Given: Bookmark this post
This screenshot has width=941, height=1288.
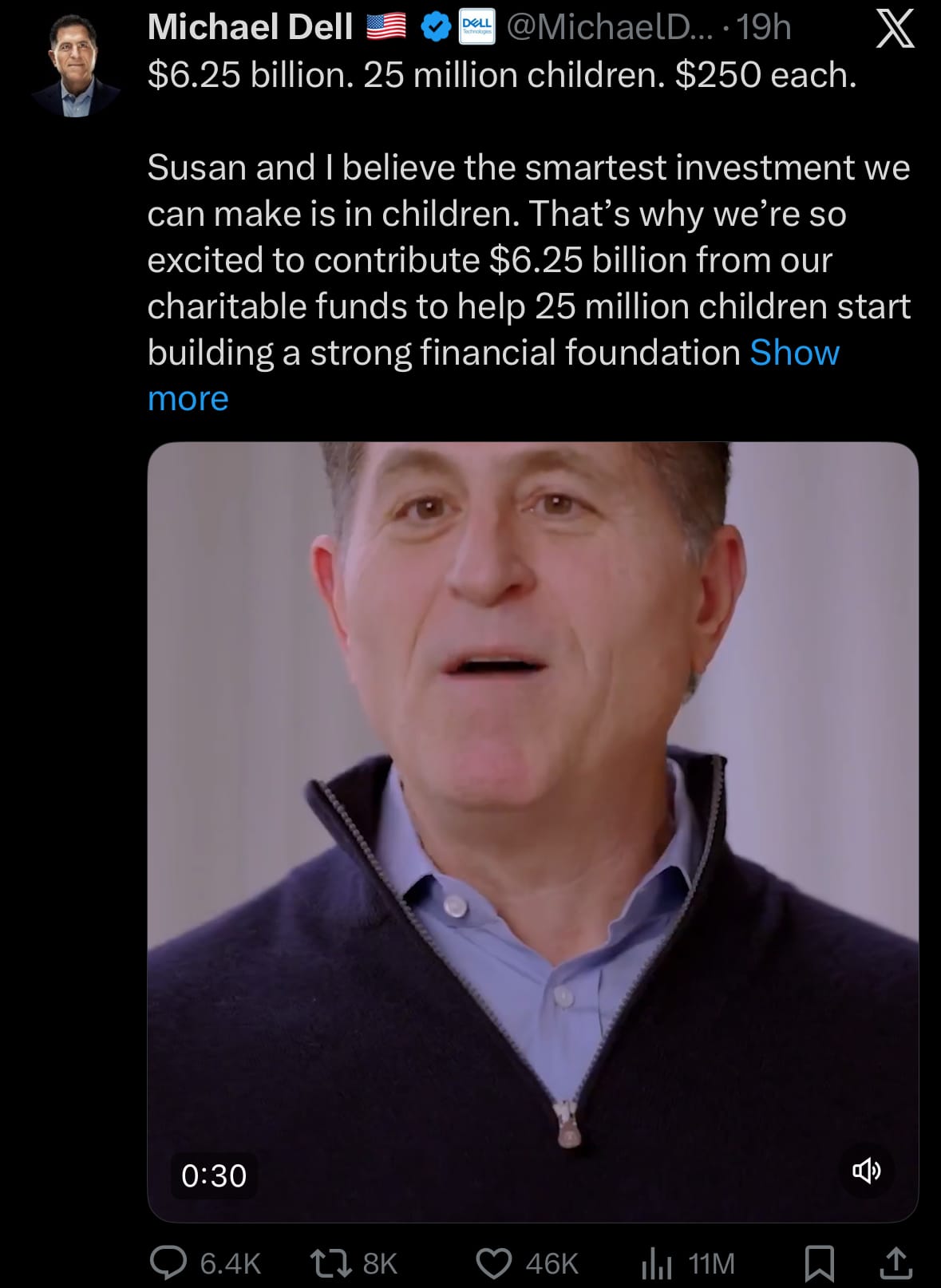Looking at the screenshot, I should click(x=819, y=1263).
